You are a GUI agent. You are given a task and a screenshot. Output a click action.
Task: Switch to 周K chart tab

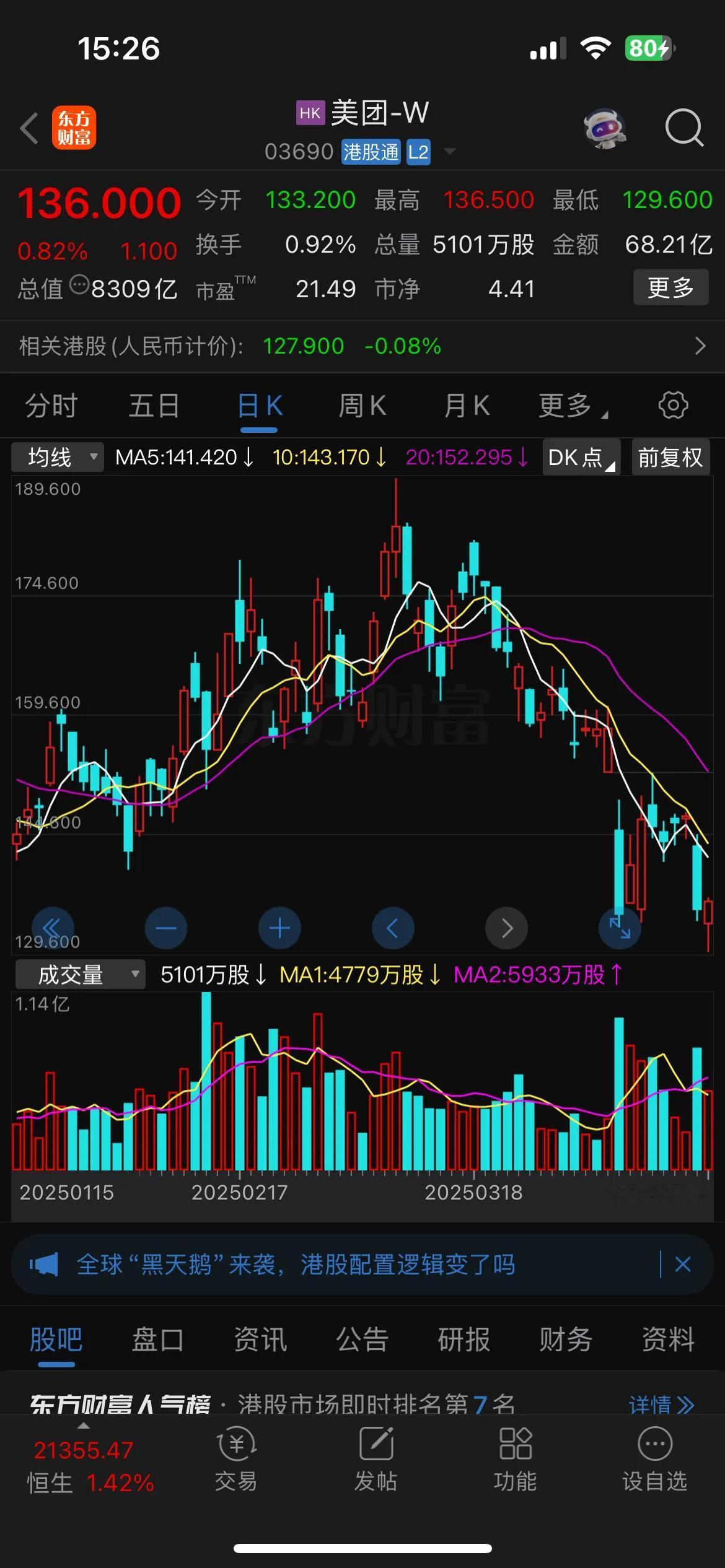(x=362, y=406)
